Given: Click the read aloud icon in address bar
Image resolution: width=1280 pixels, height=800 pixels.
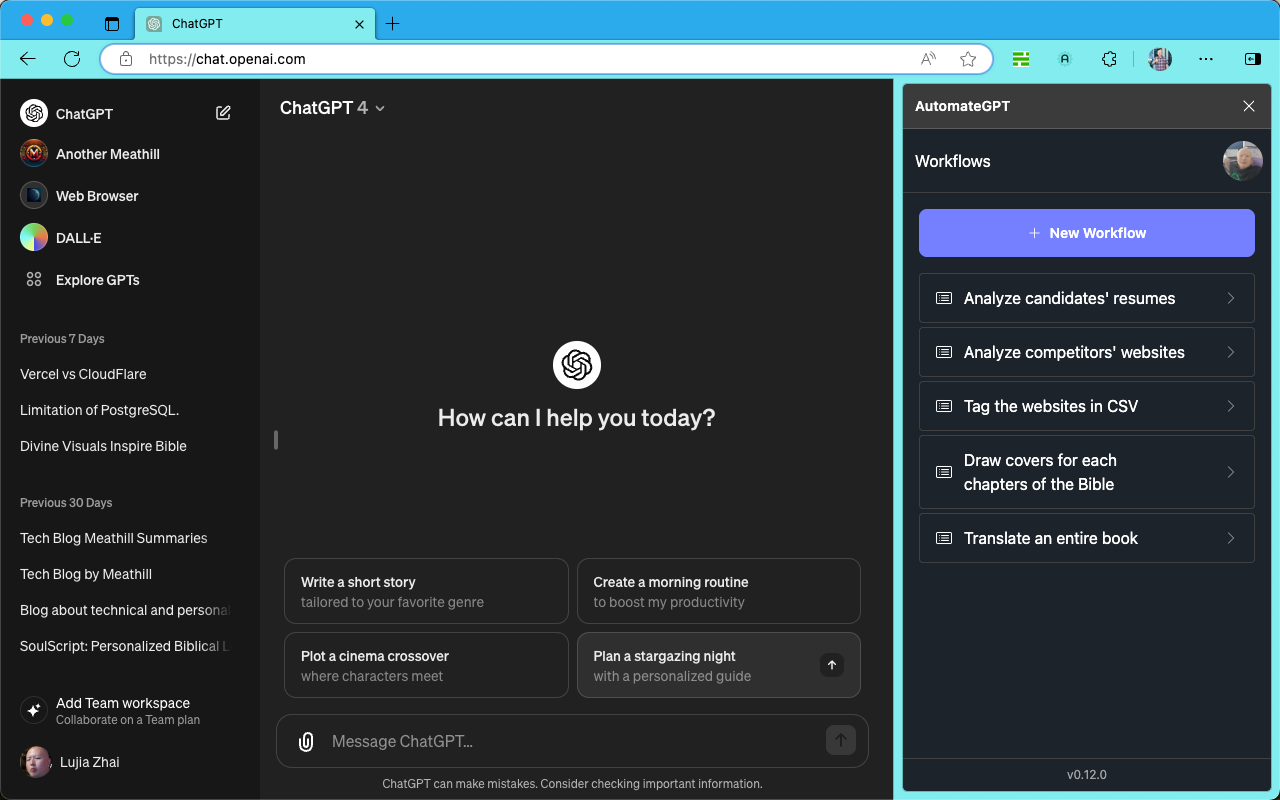Looking at the screenshot, I should coord(928,59).
